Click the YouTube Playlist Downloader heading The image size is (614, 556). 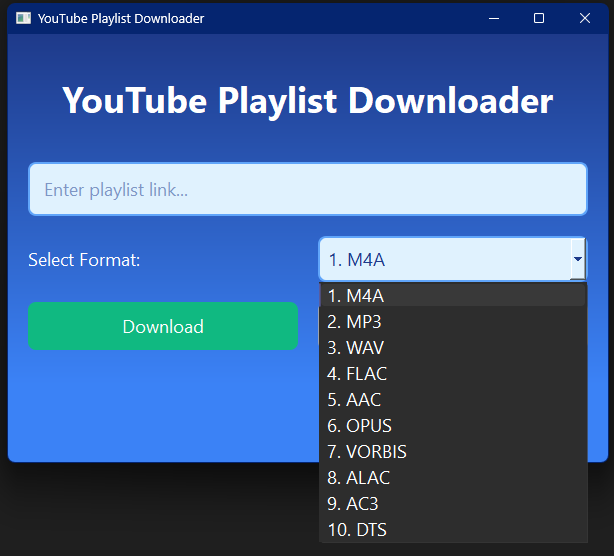[308, 101]
